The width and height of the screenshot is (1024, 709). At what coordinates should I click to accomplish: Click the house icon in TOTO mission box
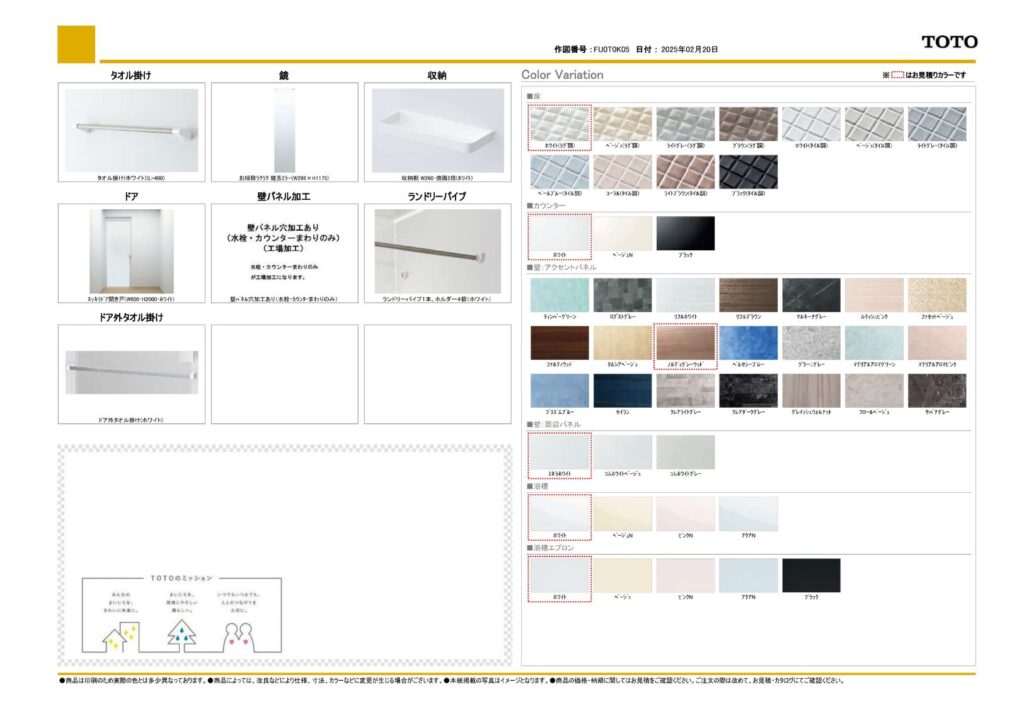tap(121, 632)
